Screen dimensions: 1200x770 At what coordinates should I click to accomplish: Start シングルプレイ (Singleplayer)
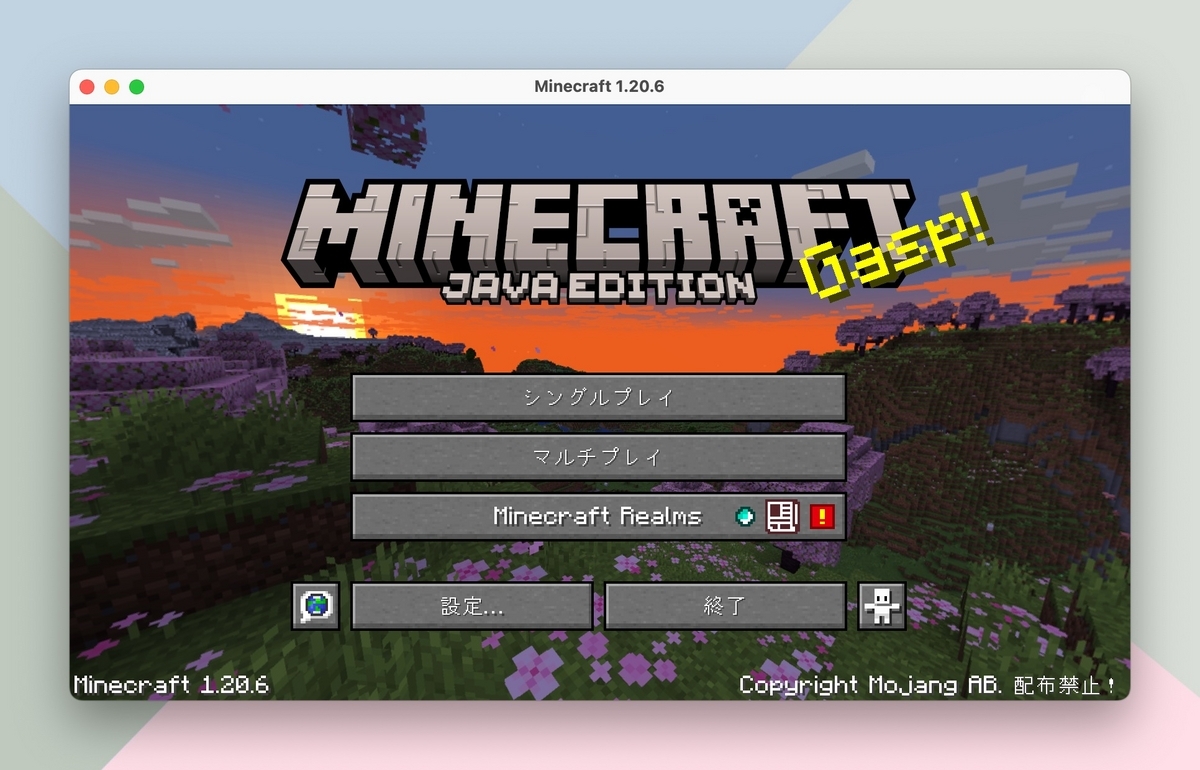tap(599, 397)
